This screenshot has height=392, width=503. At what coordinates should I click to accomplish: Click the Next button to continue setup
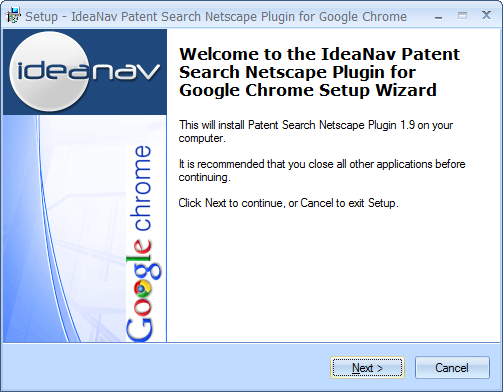[x=367, y=368]
